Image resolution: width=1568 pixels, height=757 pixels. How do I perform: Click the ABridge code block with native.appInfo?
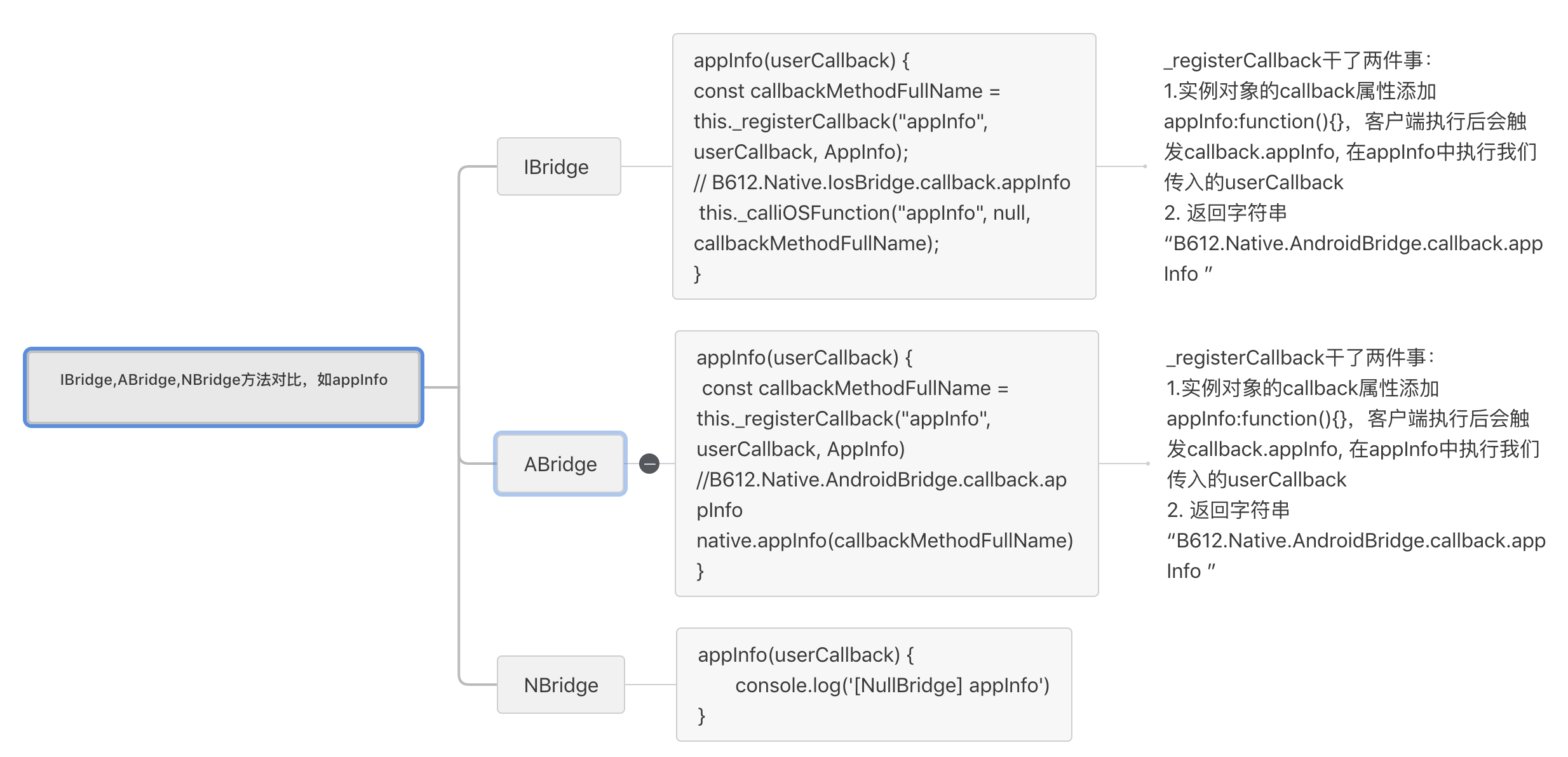click(x=886, y=464)
